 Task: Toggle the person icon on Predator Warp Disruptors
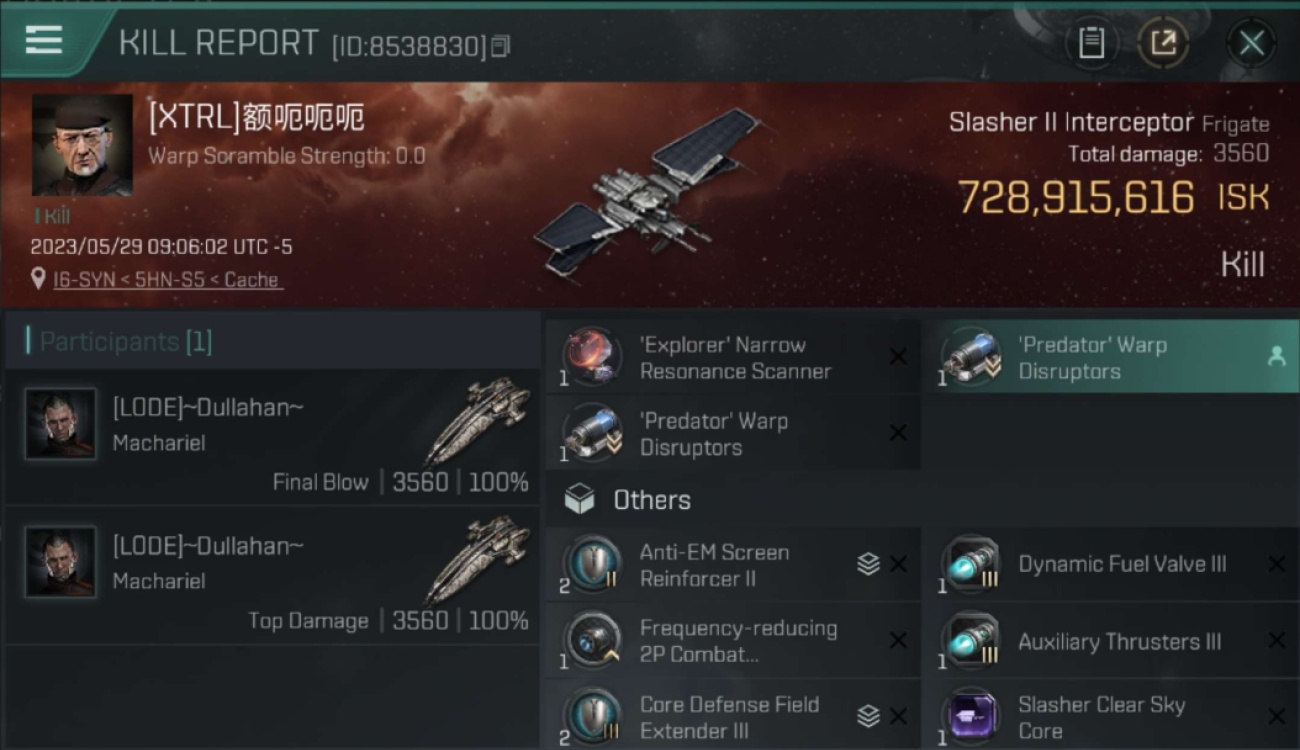pos(1276,356)
